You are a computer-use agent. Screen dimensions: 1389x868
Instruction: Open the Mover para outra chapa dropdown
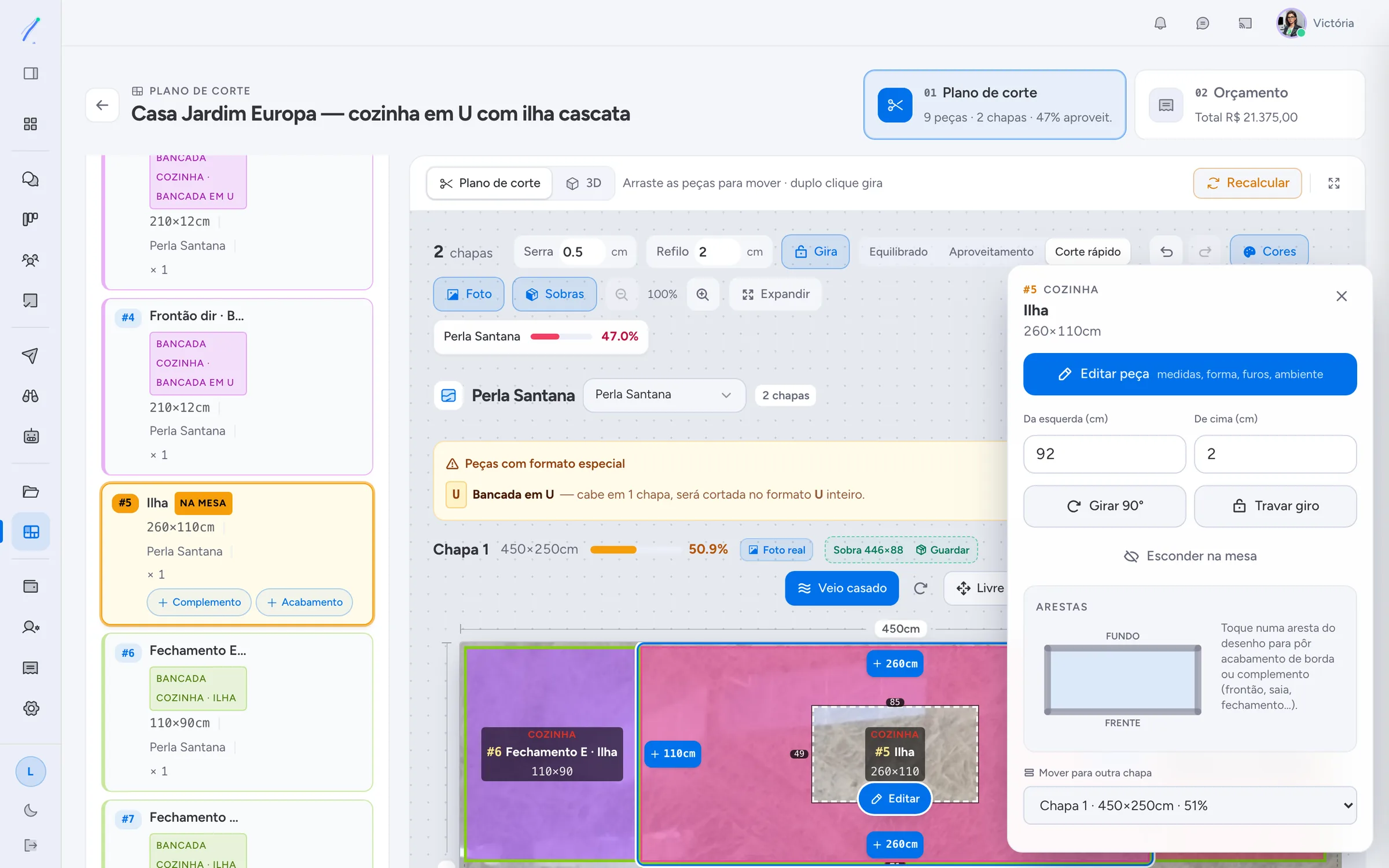click(1190, 805)
